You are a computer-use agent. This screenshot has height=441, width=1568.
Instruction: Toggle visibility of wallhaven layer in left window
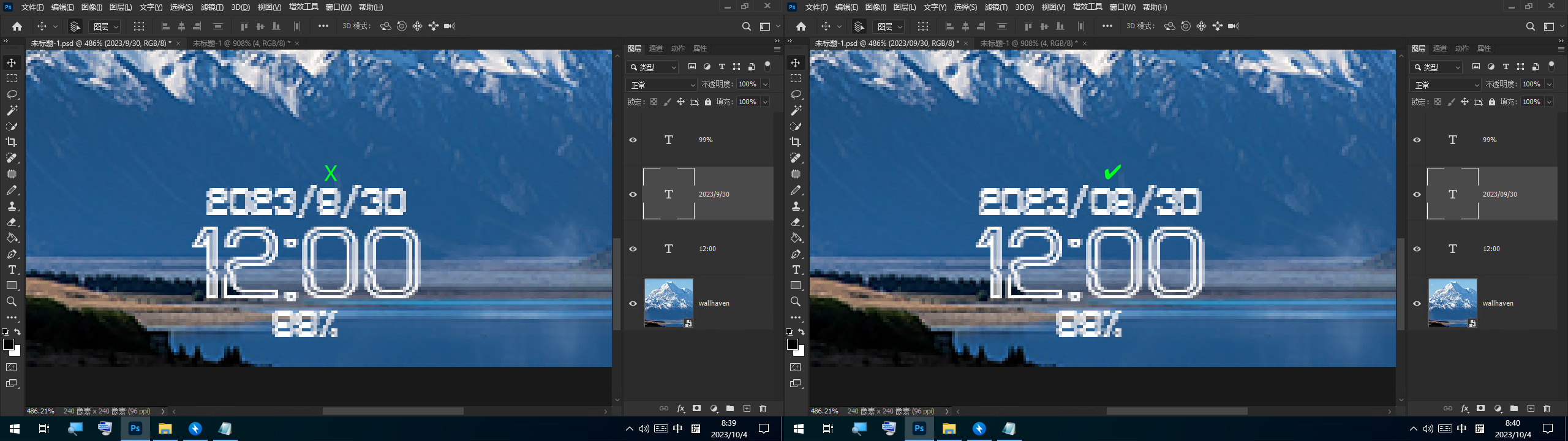point(633,303)
